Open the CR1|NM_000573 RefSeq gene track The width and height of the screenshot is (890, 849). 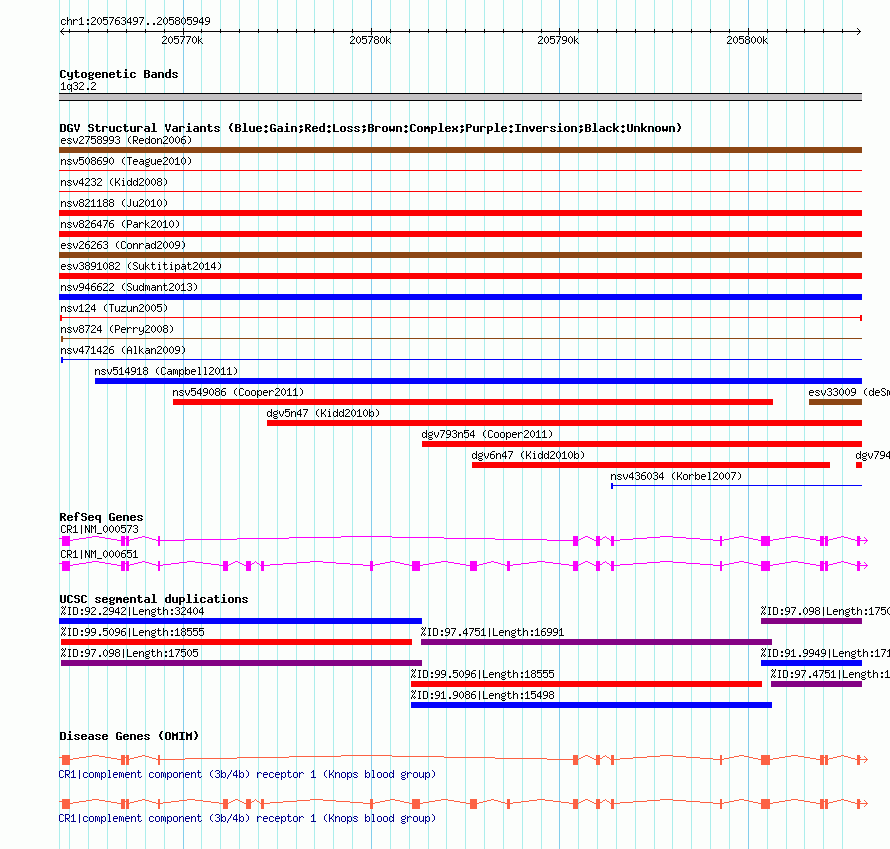coord(464,541)
